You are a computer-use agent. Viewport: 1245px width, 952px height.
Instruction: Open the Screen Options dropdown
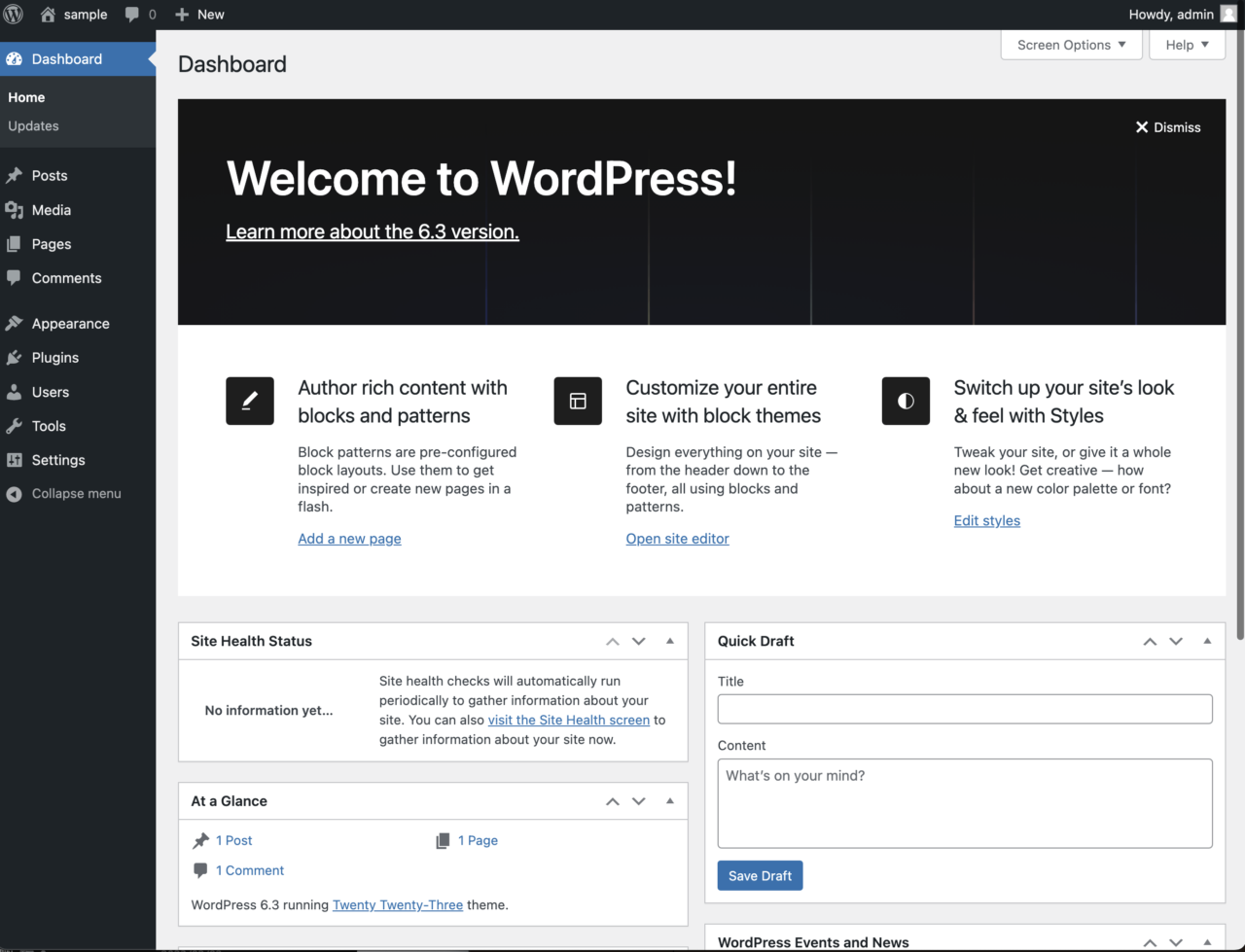pos(1071,45)
